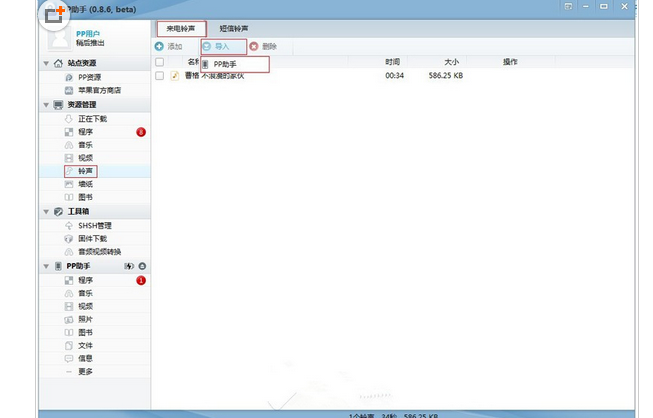Click the charging lightning icon on PP助手 device row
This screenshot has width=653, height=418.
tap(129, 266)
